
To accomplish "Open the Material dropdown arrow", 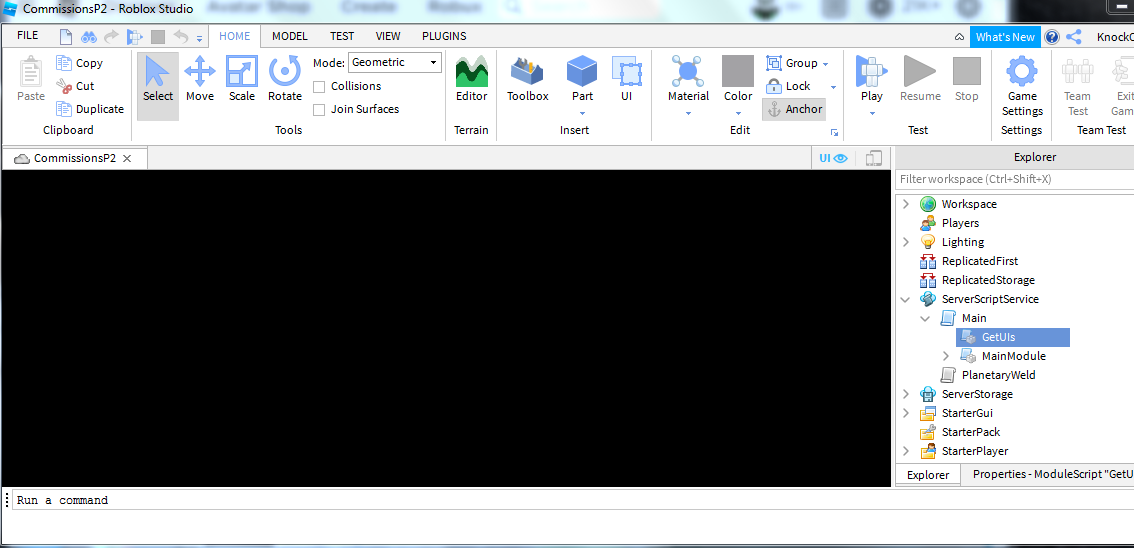I will coord(688,113).
